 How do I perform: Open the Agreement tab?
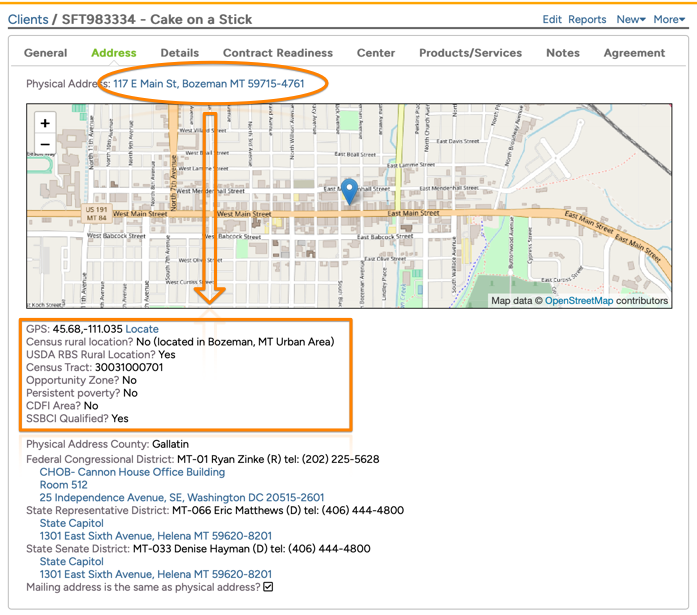(x=634, y=53)
